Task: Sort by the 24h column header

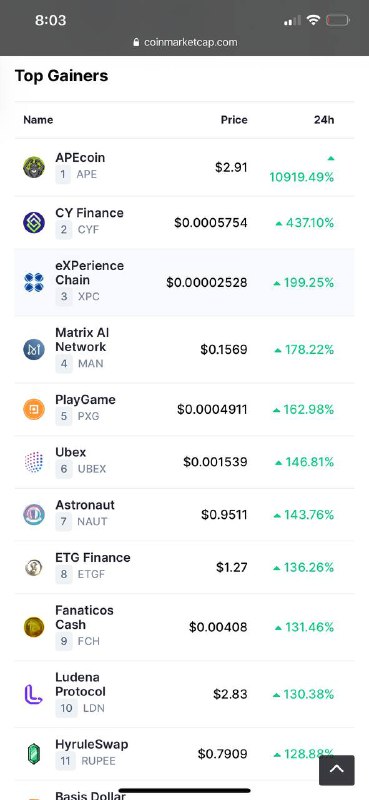Action: pyautogui.click(x=324, y=120)
